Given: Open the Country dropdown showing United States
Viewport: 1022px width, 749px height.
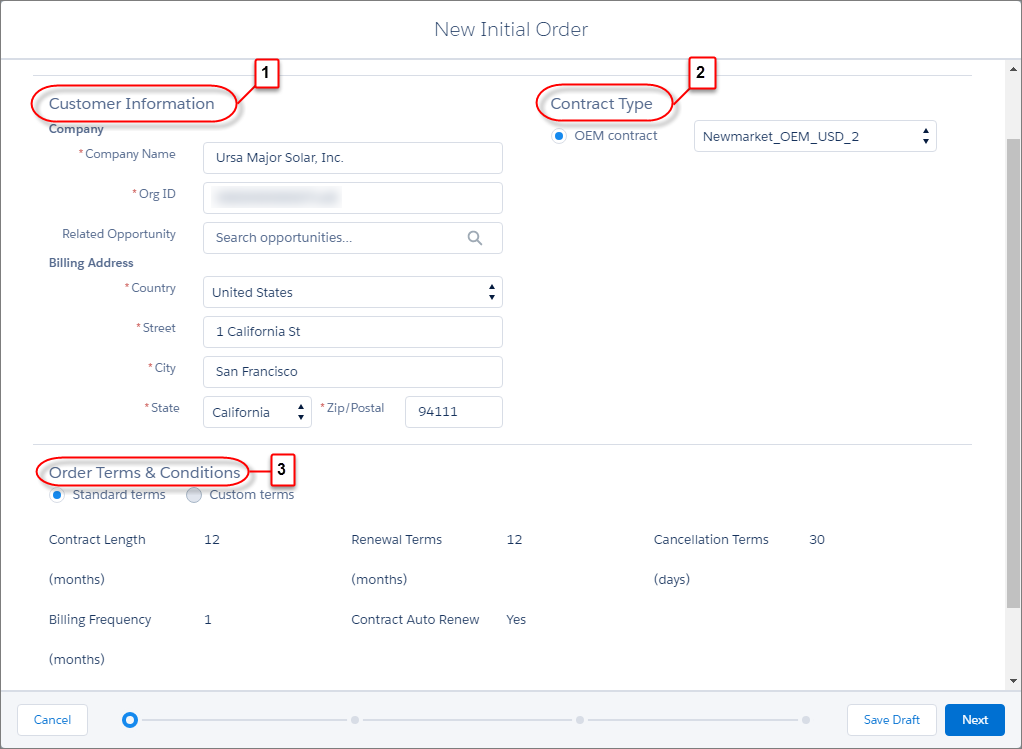Looking at the screenshot, I should [353, 292].
